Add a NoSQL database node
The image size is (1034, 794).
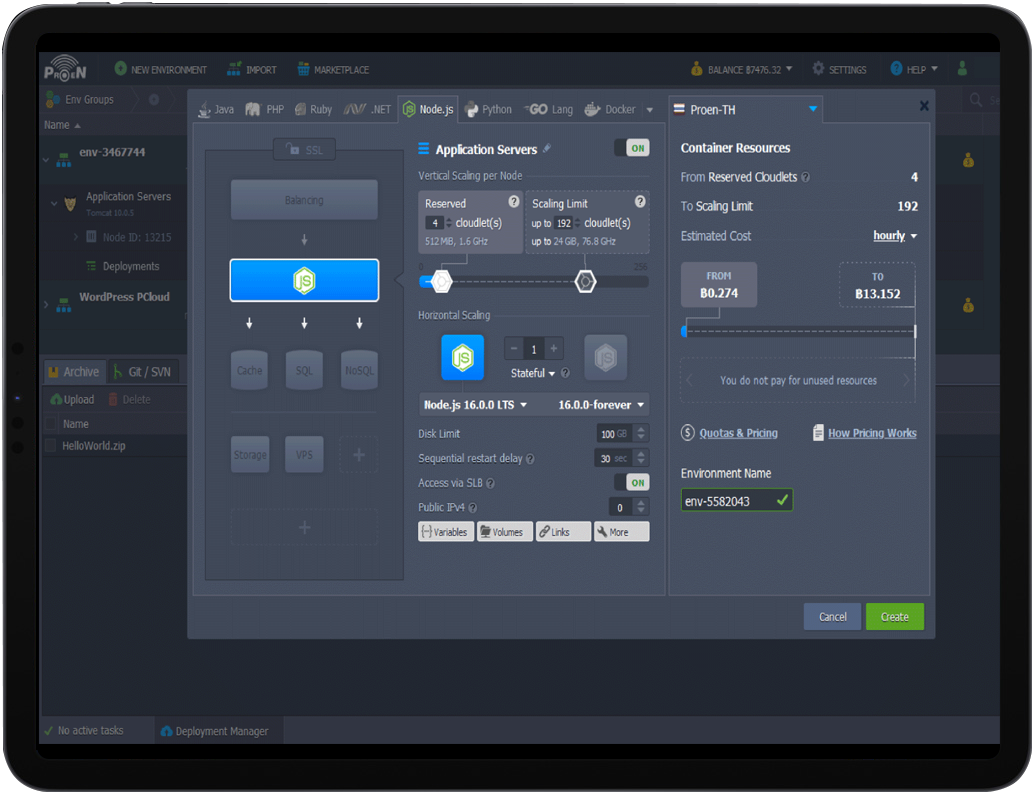click(x=359, y=370)
